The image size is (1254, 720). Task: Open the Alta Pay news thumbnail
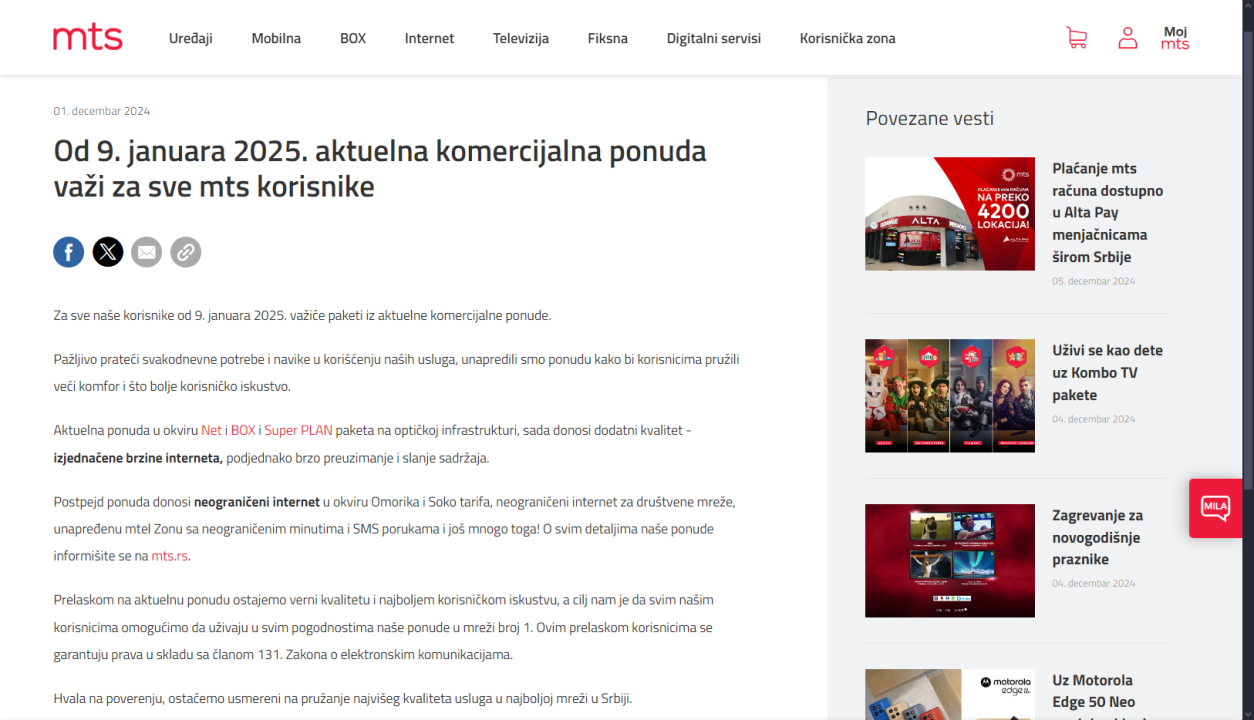950,214
